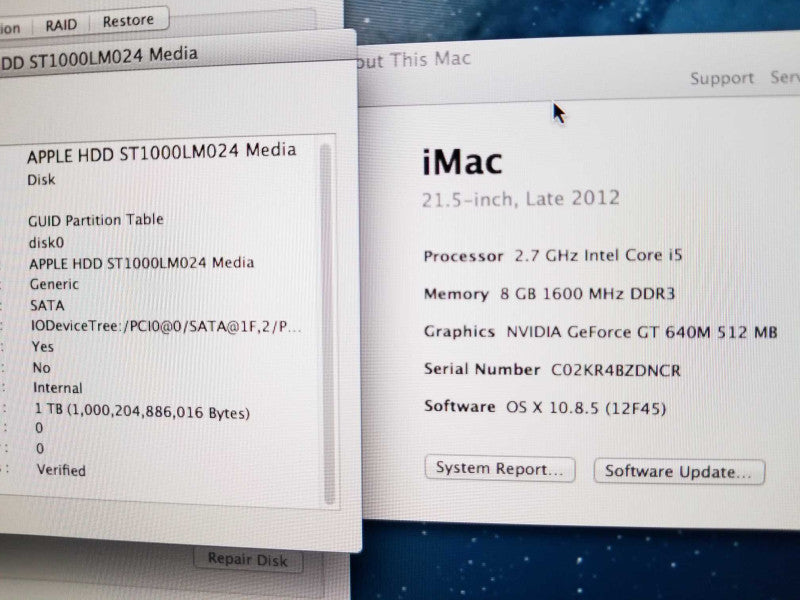The height and width of the screenshot is (600, 800).
Task: Click the About This Mac window title
Action: click(x=413, y=60)
